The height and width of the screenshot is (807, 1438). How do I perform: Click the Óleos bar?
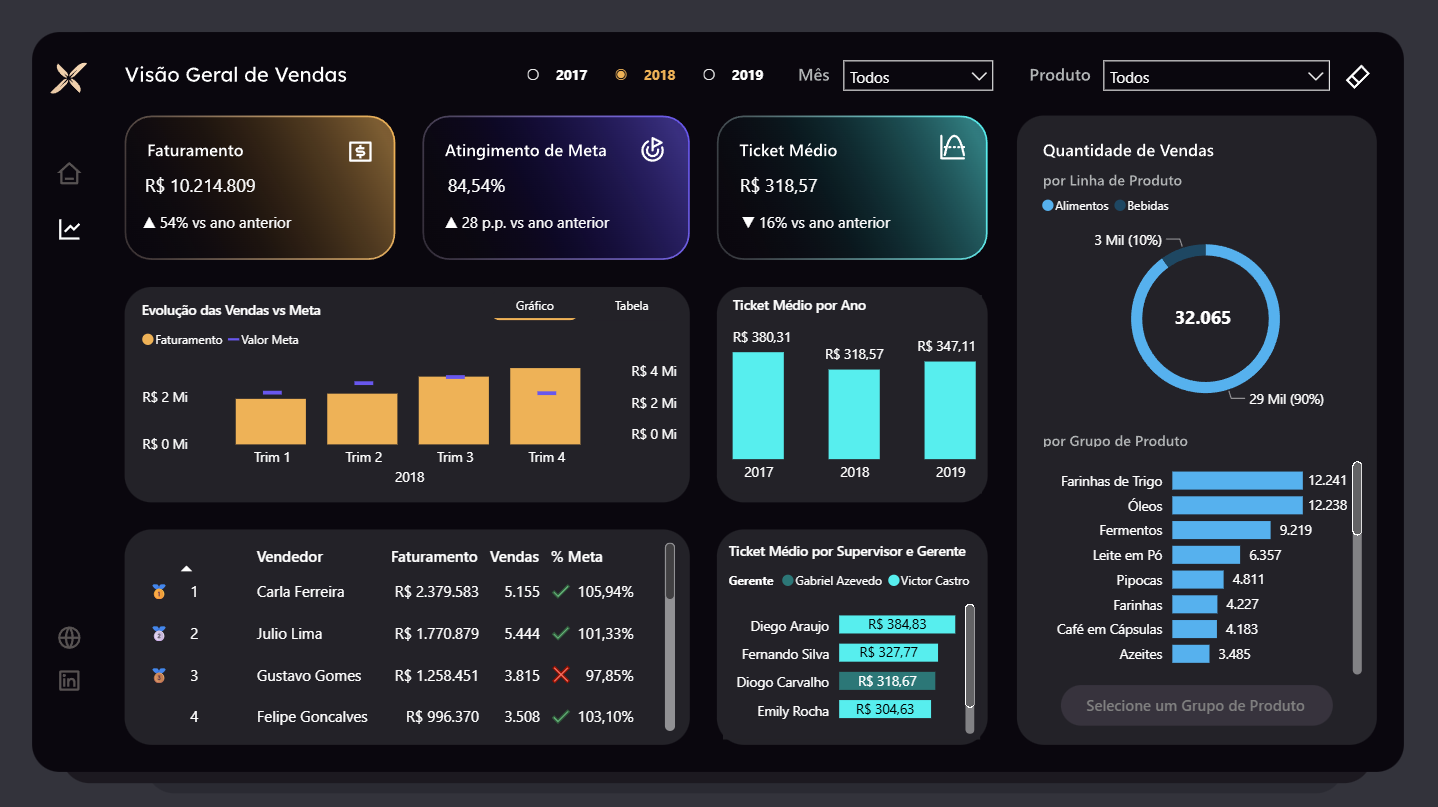pyautogui.click(x=1237, y=506)
